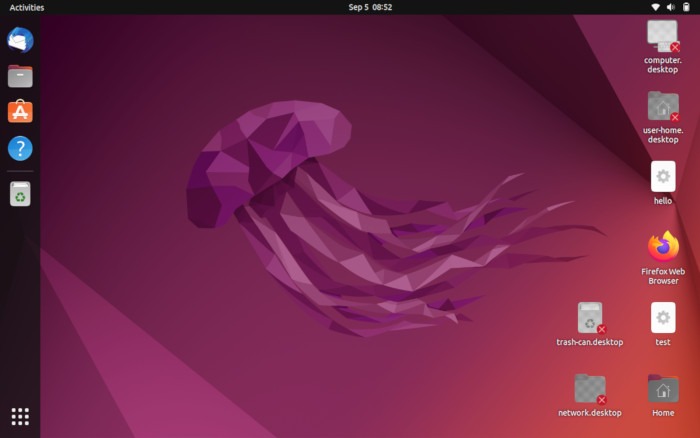This screenshot has height=438, width=700.
Task: Open Thunderbird Mail from the dock
Action: (x=20, y=40)
